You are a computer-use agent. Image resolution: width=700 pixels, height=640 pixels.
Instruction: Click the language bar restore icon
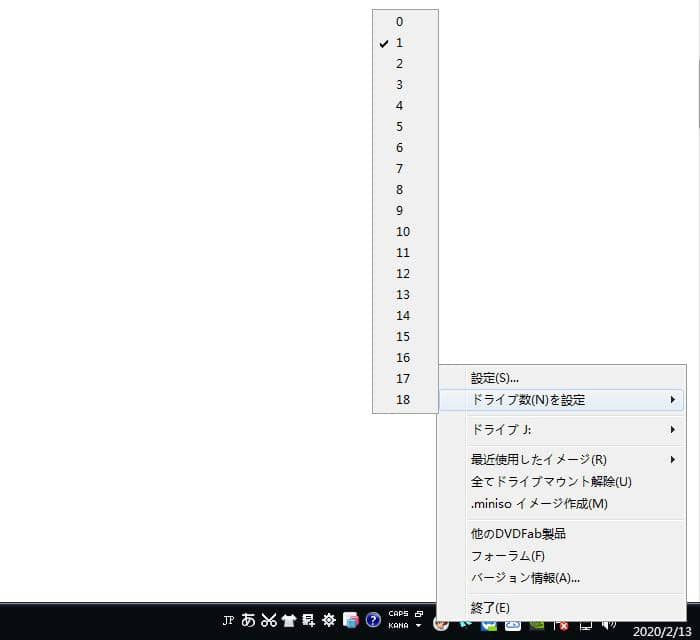pyautogui.click(x=419, y=614)
